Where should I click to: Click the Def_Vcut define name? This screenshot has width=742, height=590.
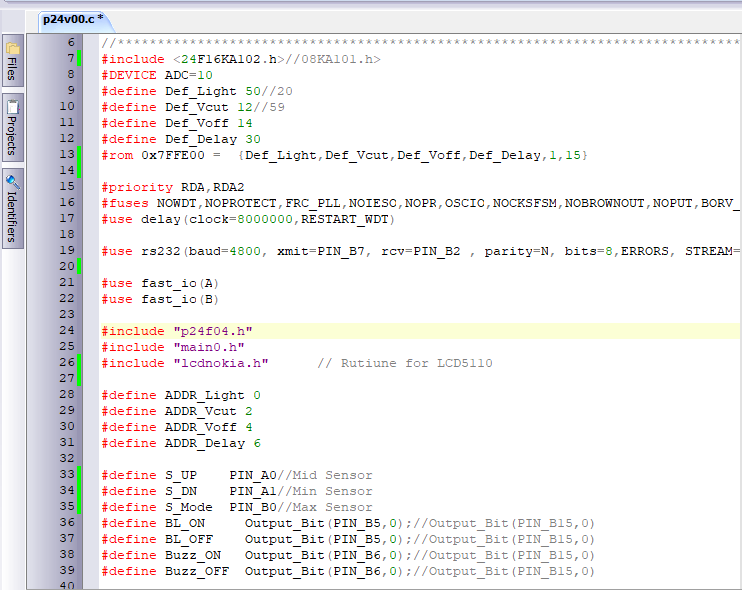click(196, 107)
